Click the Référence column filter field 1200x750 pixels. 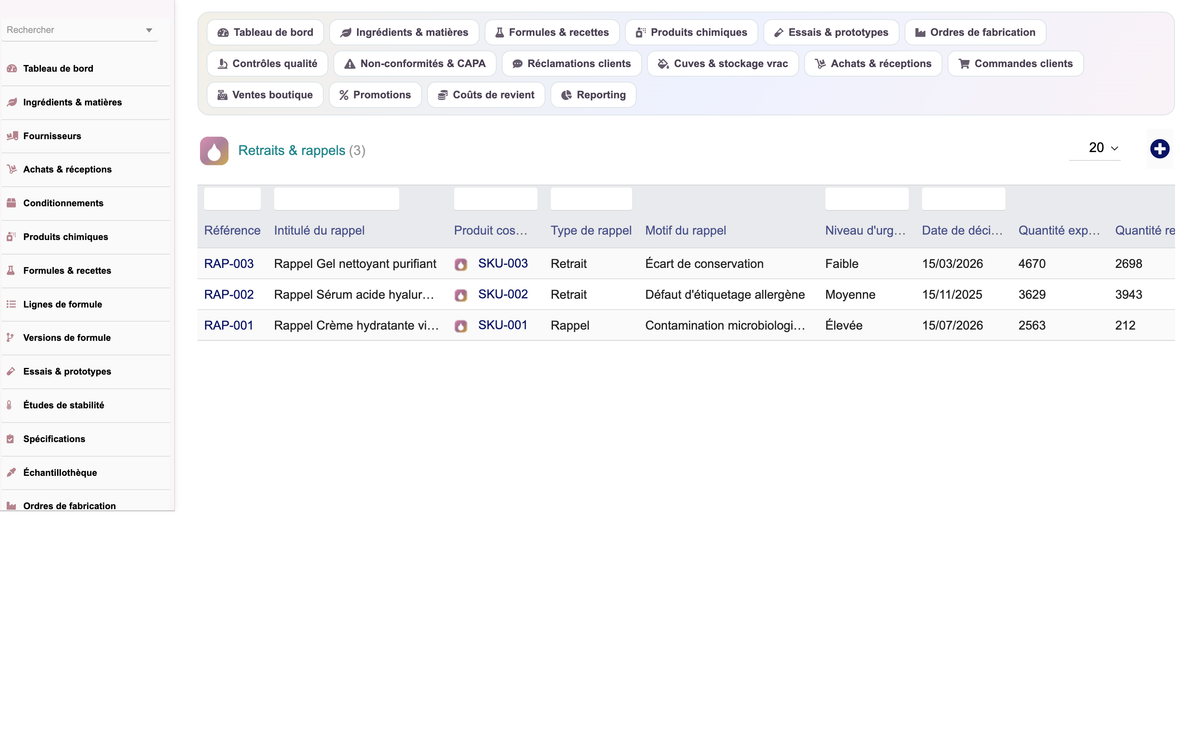pos(232,199)
